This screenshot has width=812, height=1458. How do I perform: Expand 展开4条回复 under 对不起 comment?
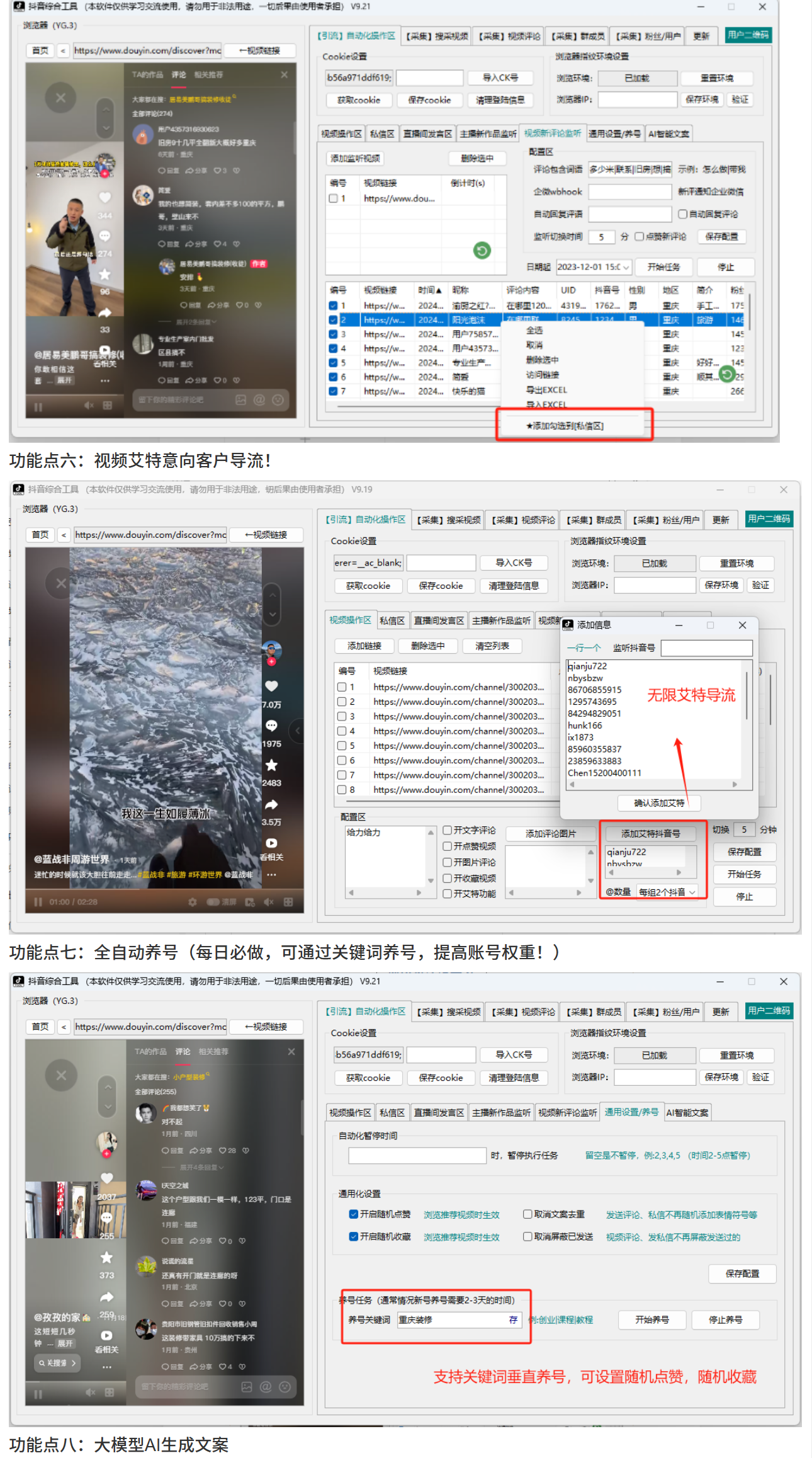(x=201, y=1167)
